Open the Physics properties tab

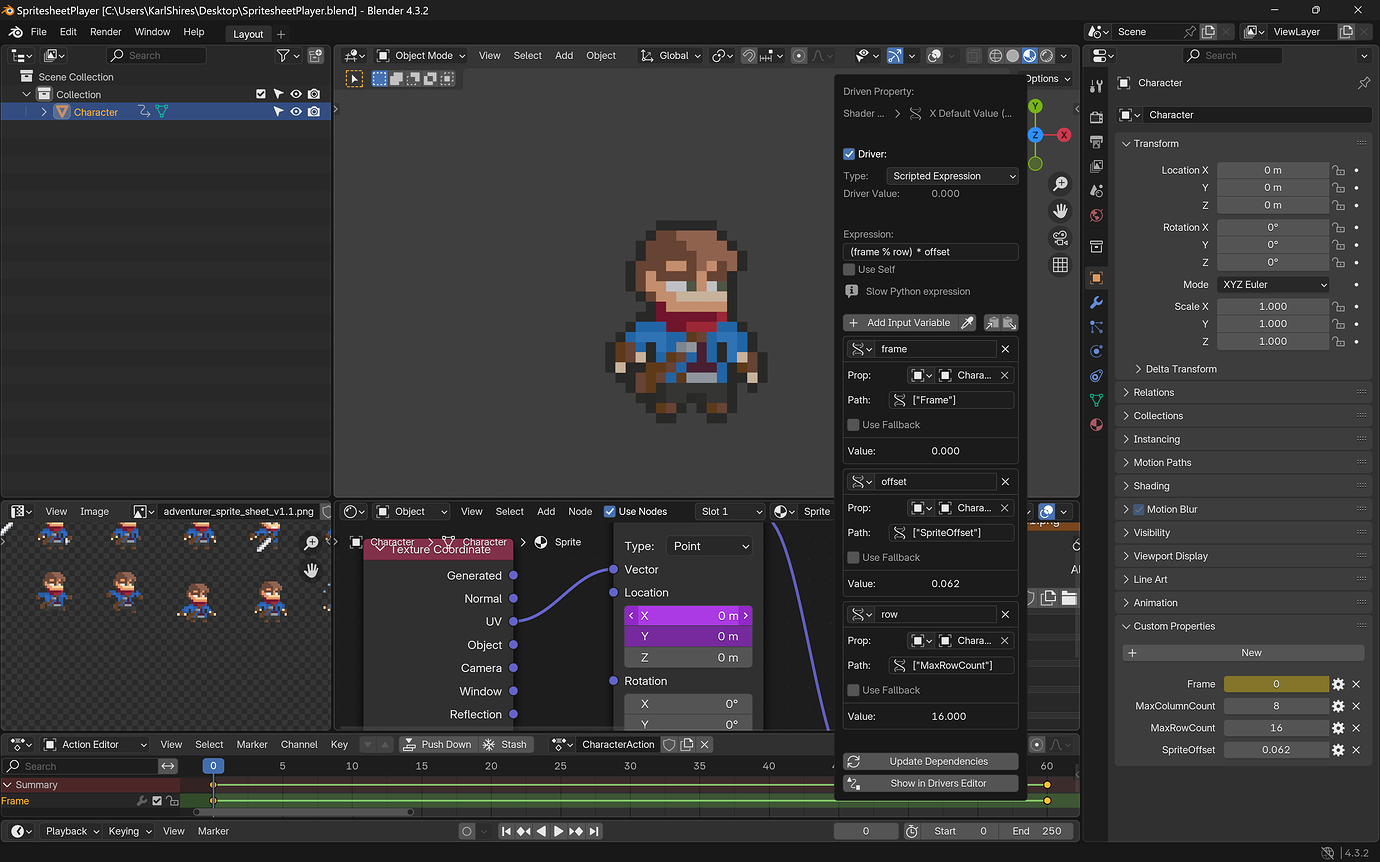1096,351
